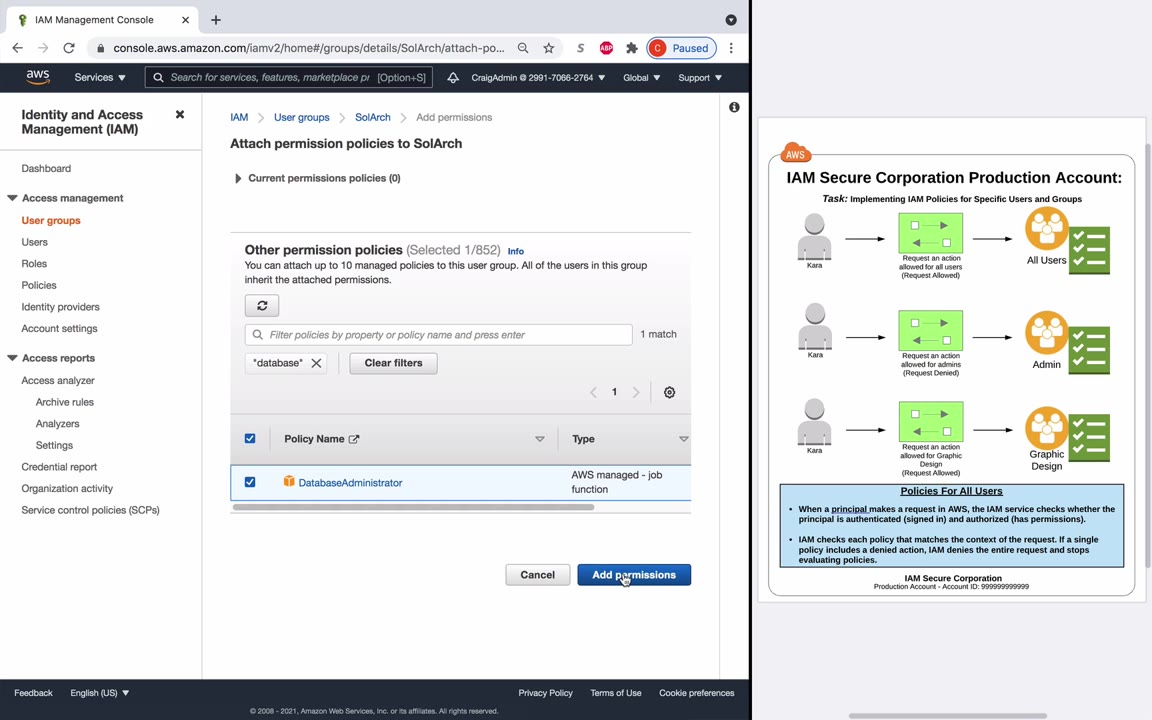Reload the page in the browser

[68, 48]
